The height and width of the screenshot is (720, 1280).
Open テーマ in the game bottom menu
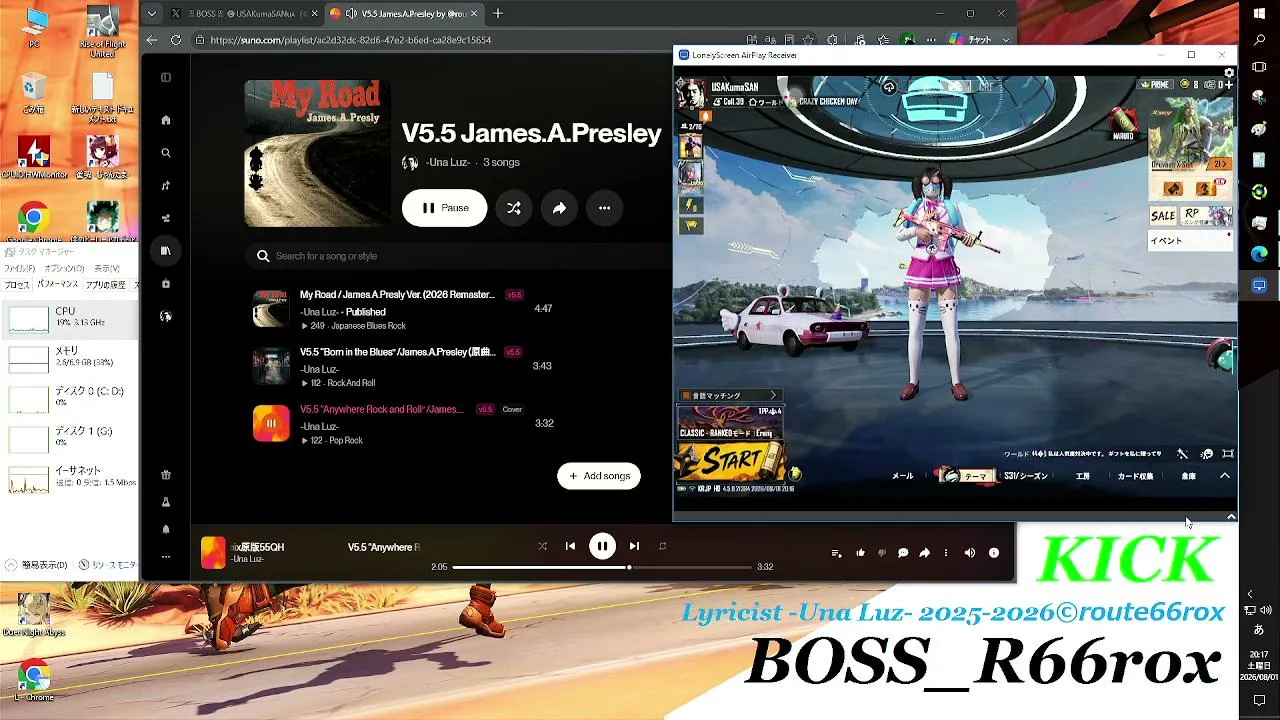(966, 476)
